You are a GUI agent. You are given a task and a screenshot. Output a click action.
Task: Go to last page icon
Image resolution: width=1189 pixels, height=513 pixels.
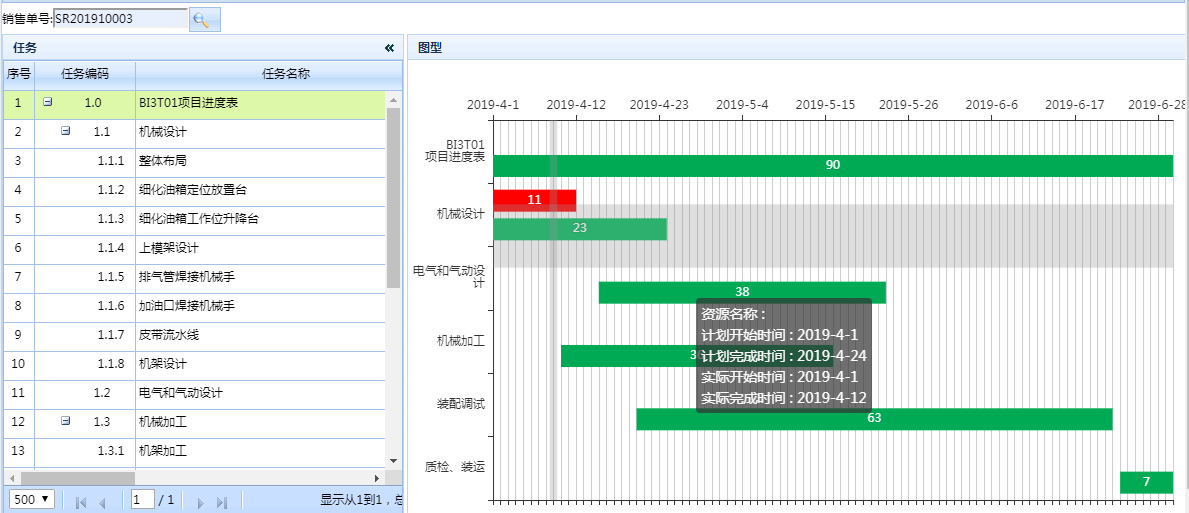pyautogui.click(x=222, y=502)
